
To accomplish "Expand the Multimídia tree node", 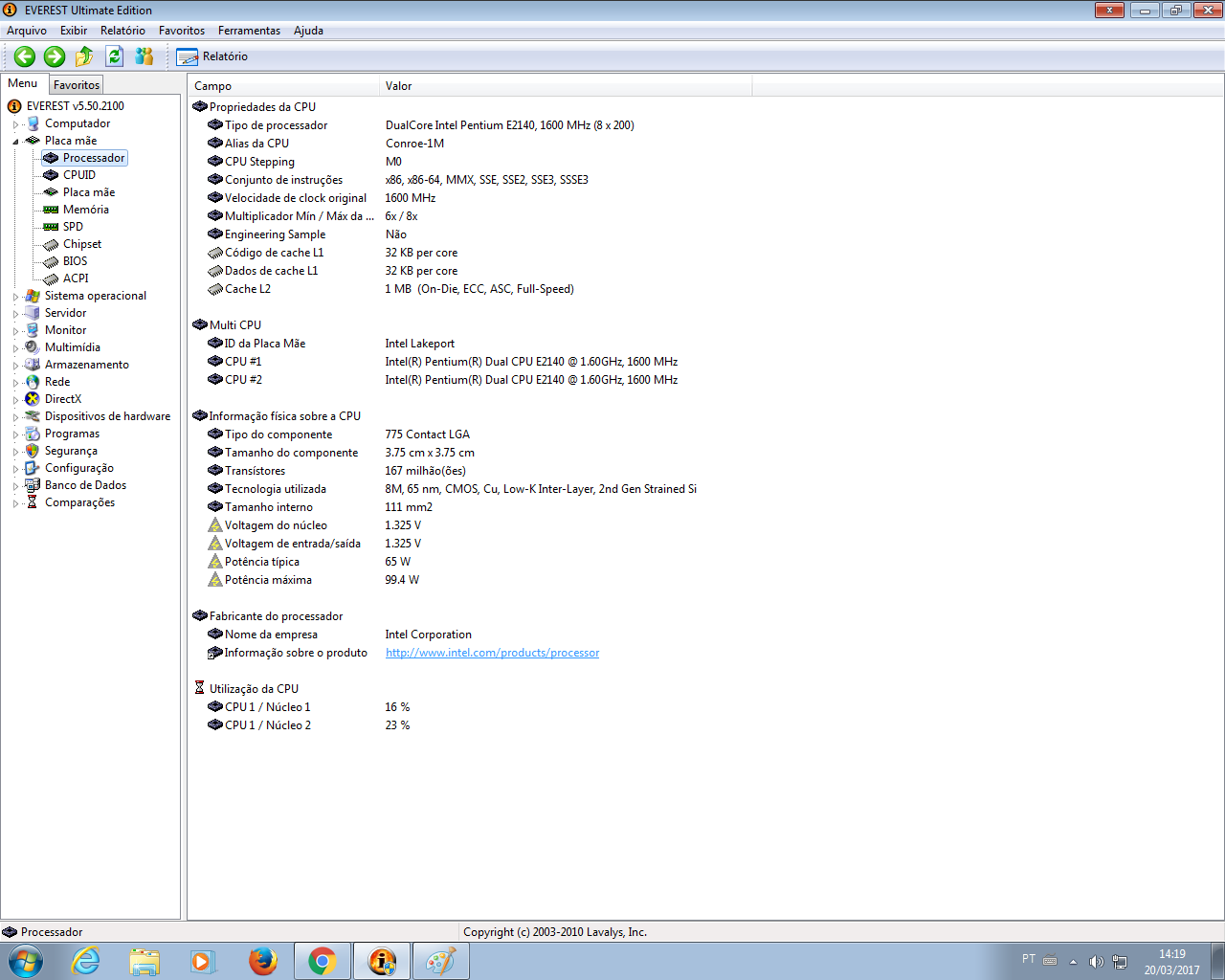I will [15, 348].
